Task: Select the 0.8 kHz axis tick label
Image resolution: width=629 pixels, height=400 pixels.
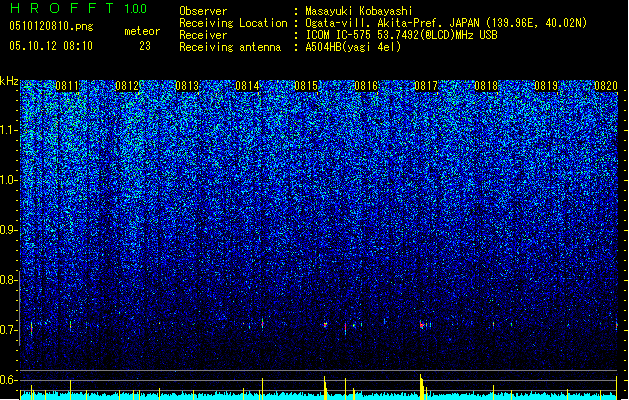Action: [x=9, y=280]
